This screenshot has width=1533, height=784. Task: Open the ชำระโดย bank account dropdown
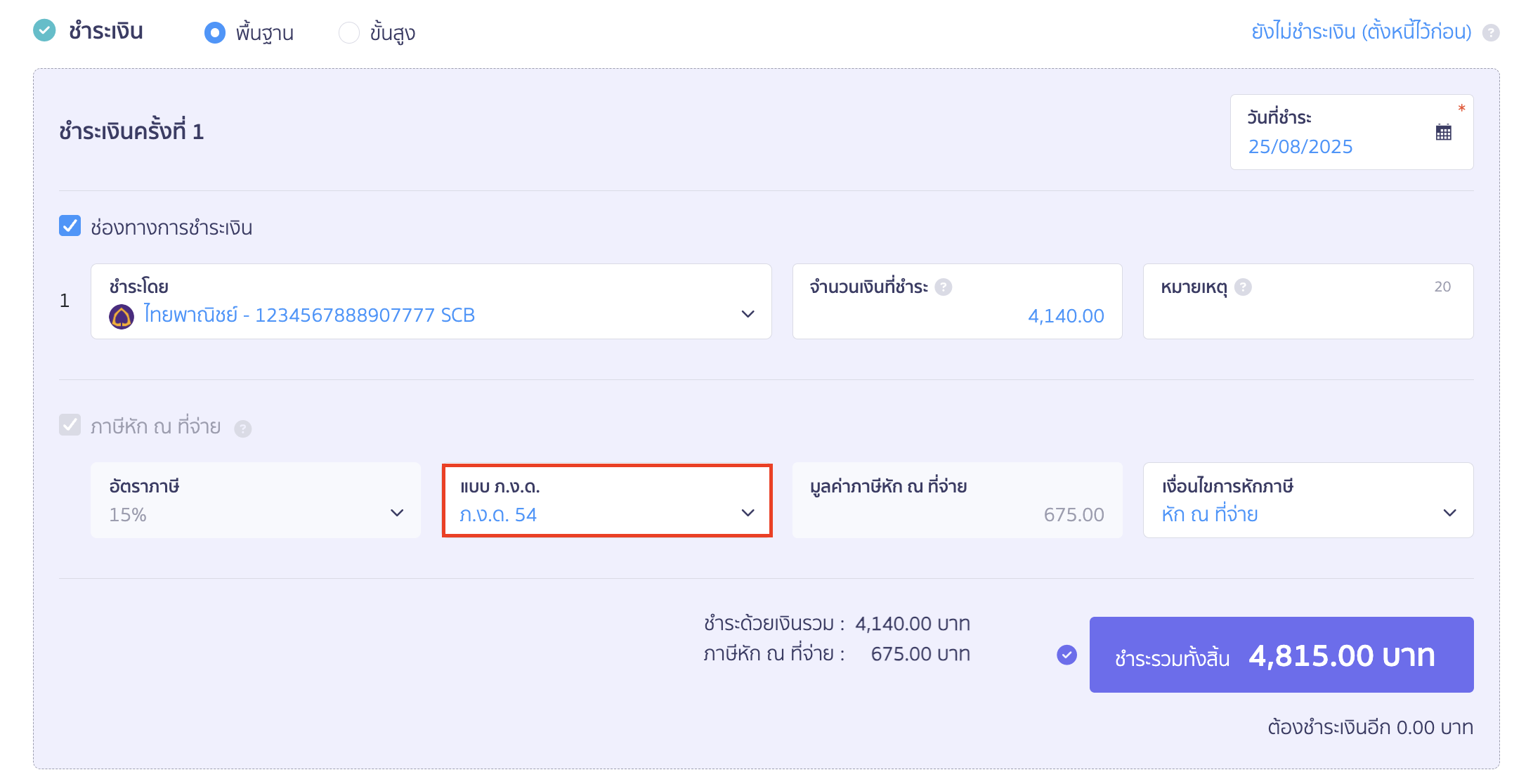point(431,301)
